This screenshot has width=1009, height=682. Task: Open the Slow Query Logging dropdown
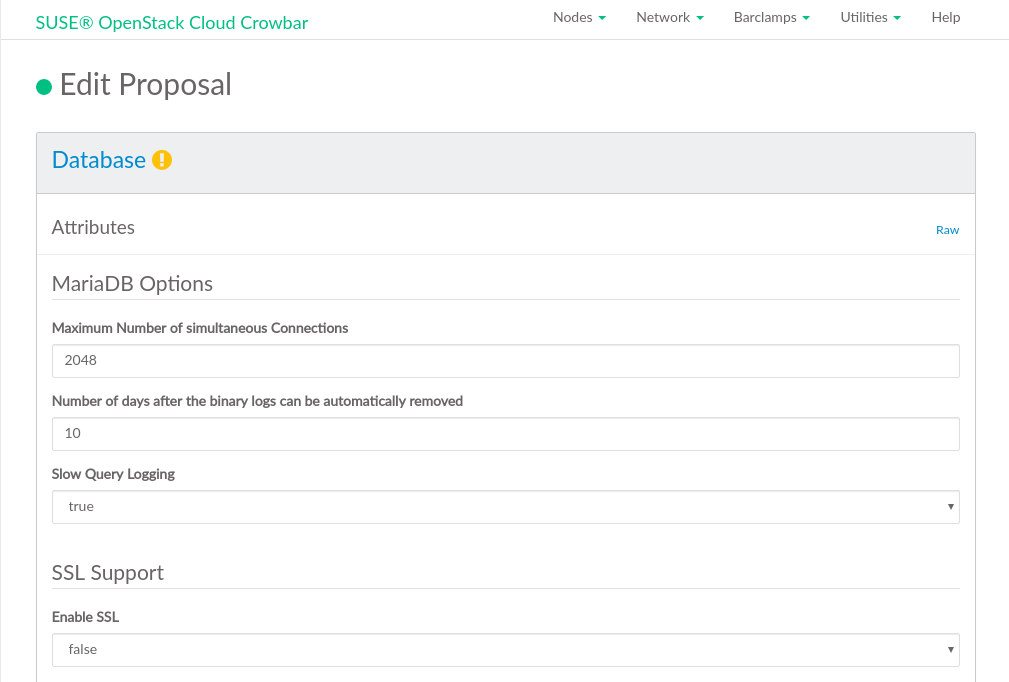tap(505, 507)
